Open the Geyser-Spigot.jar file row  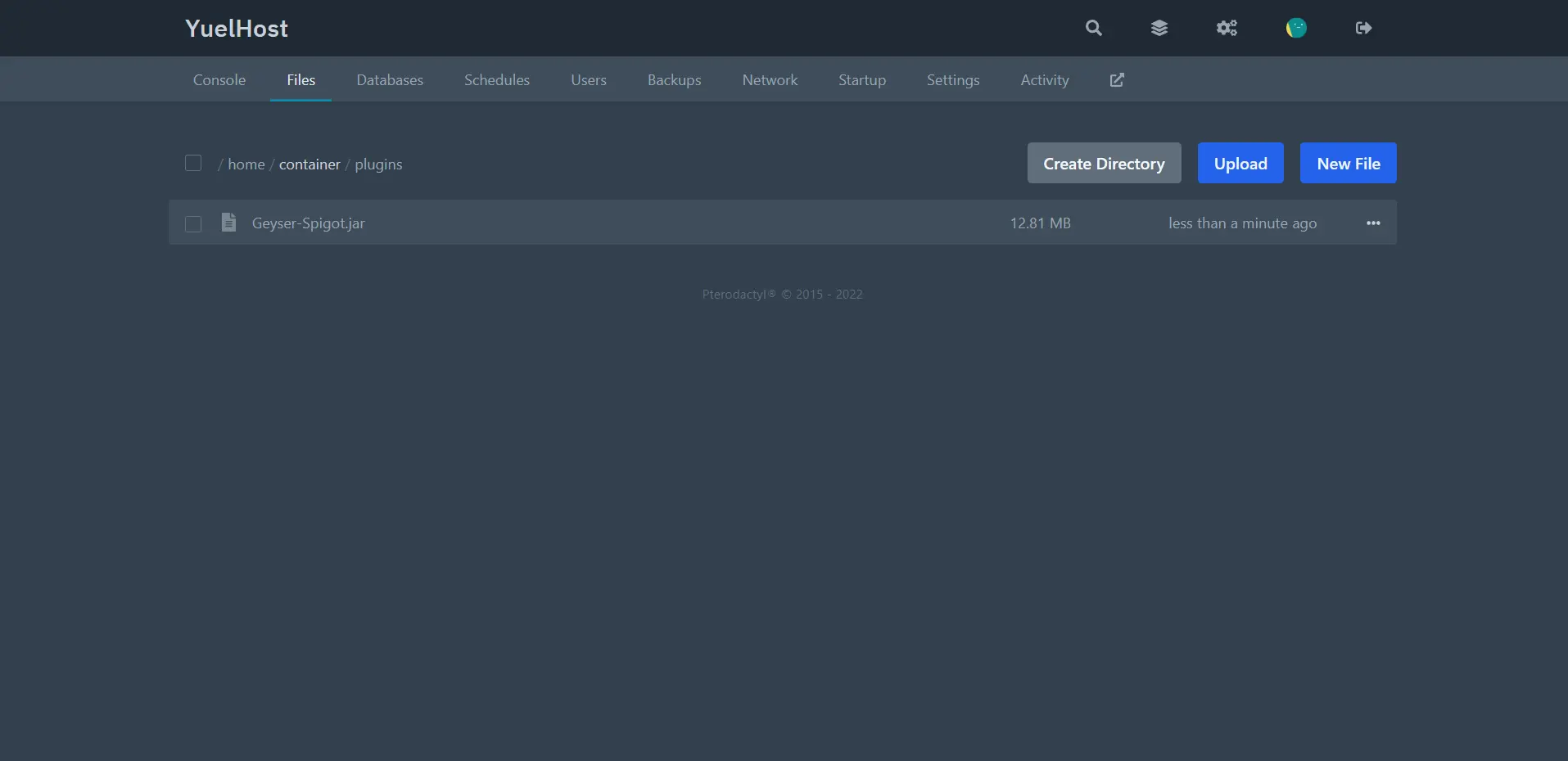(x=309, y=223)
